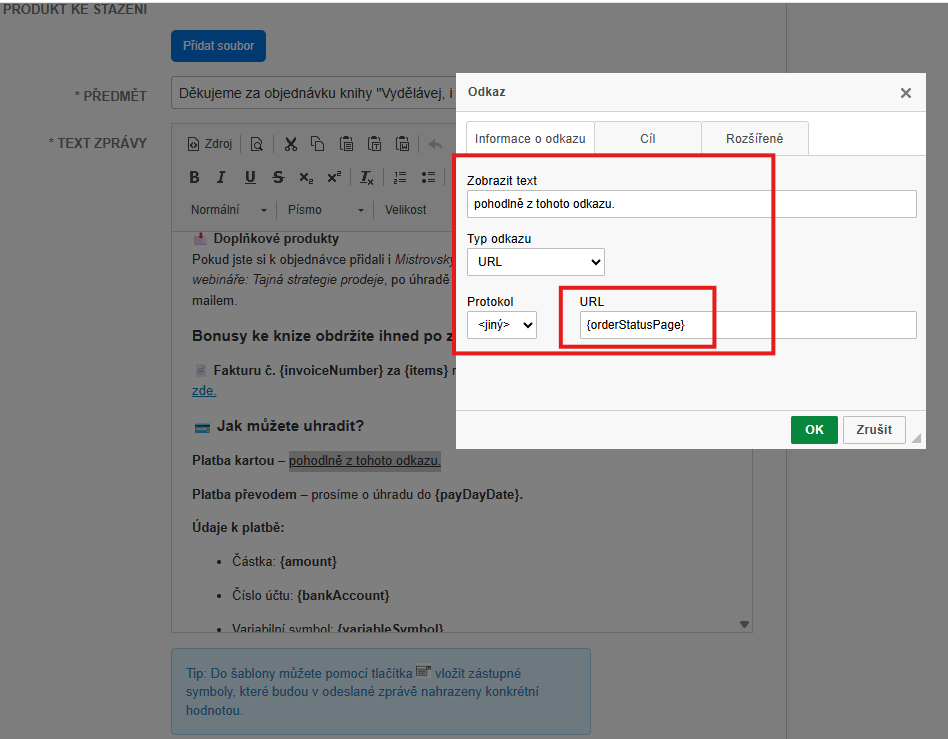Click the Přidat soubor button

point(218,46)
